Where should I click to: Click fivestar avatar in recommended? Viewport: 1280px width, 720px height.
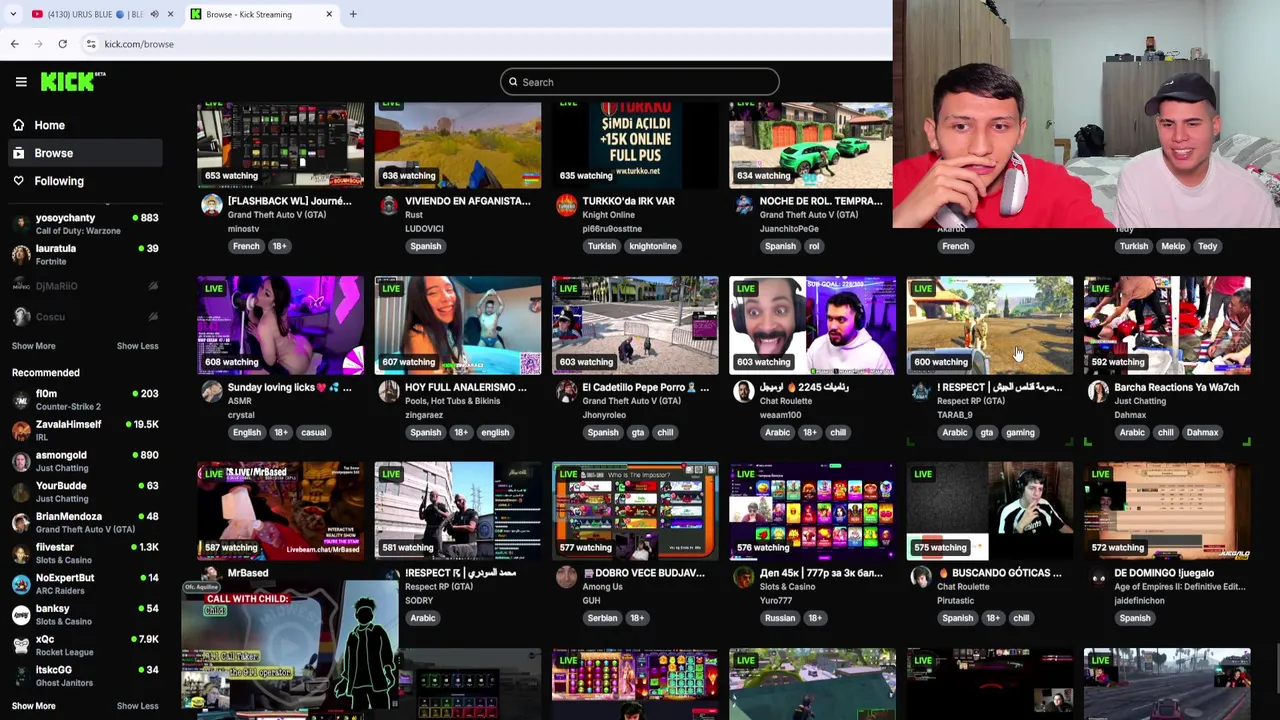(21, 553)
